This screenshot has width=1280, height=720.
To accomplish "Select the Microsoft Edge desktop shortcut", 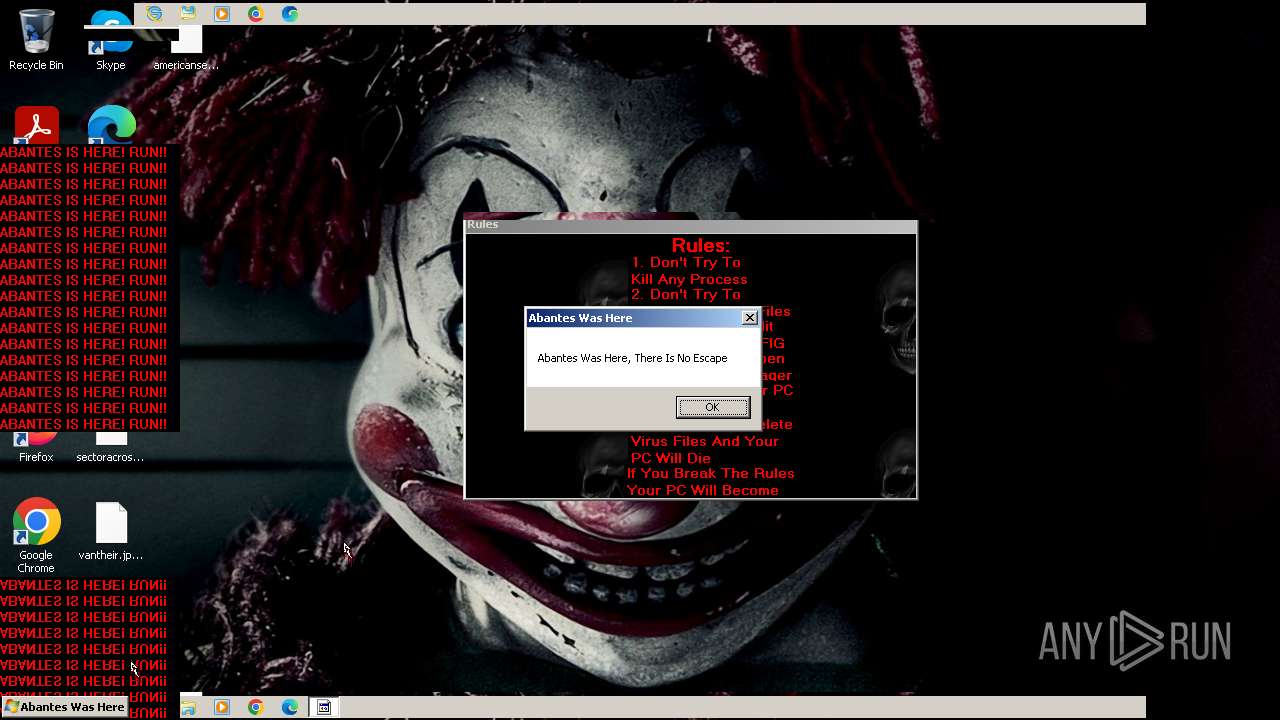I will point(111,125).
